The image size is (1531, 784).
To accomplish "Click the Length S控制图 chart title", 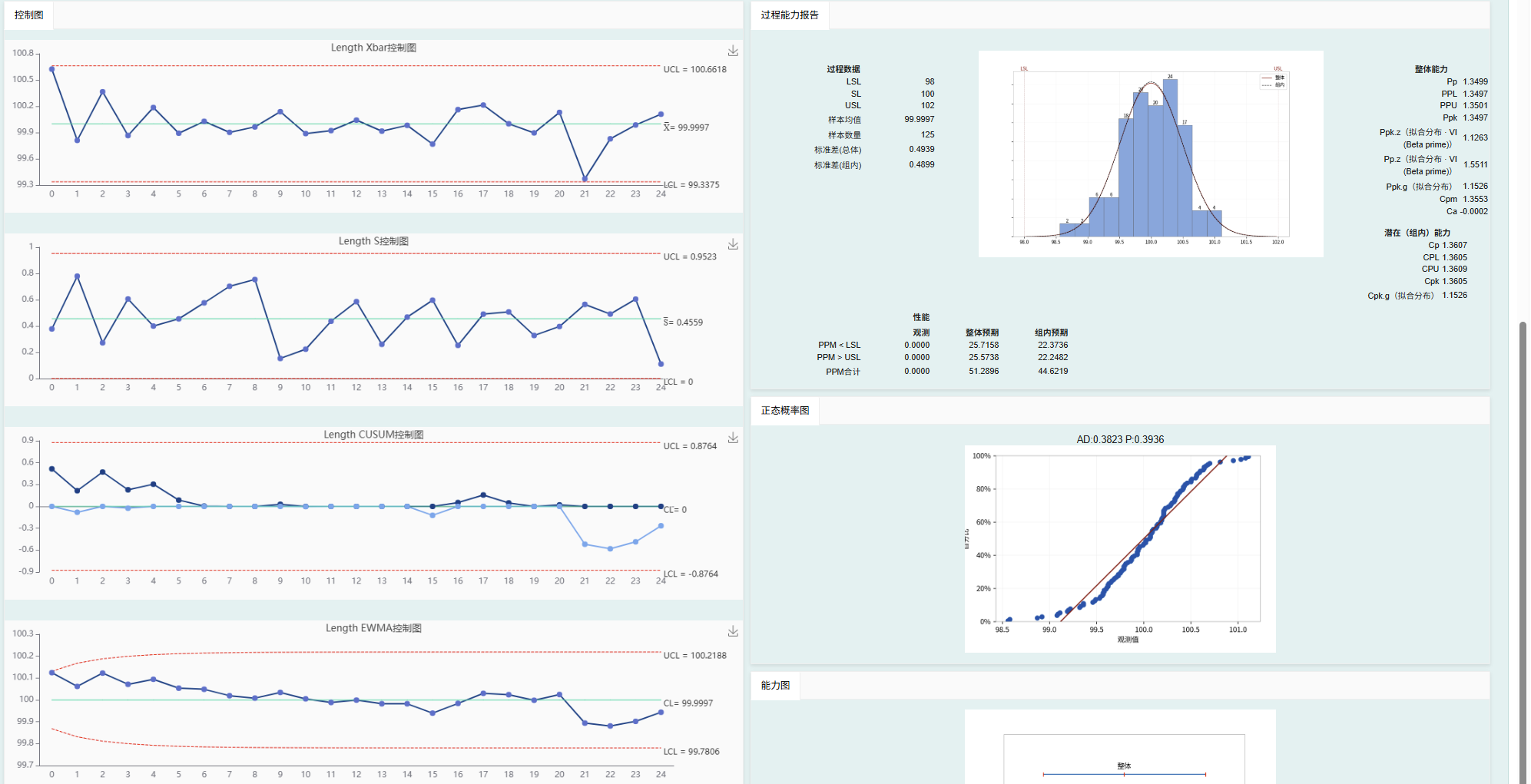I will point(373,241).
